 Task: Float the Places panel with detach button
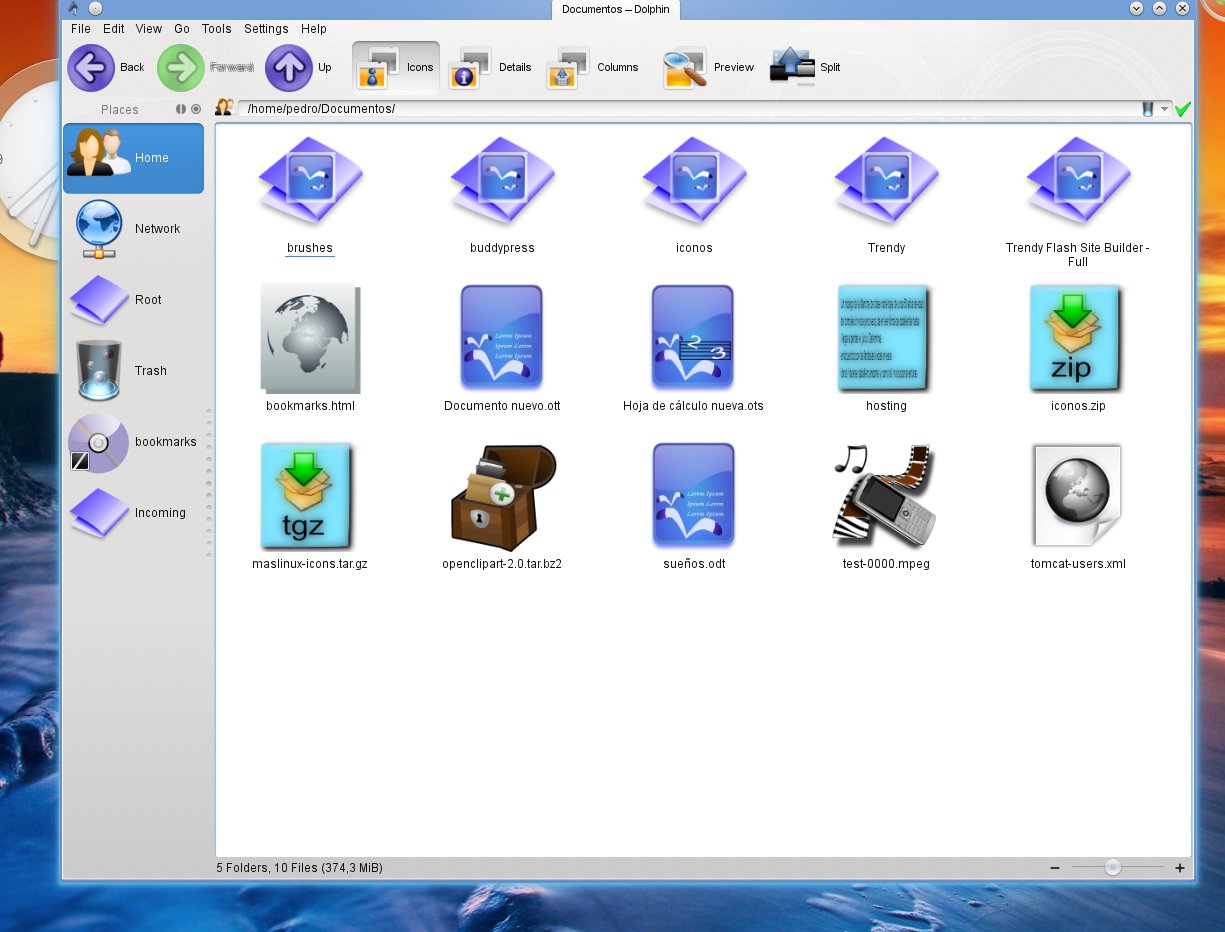(181, 109)
